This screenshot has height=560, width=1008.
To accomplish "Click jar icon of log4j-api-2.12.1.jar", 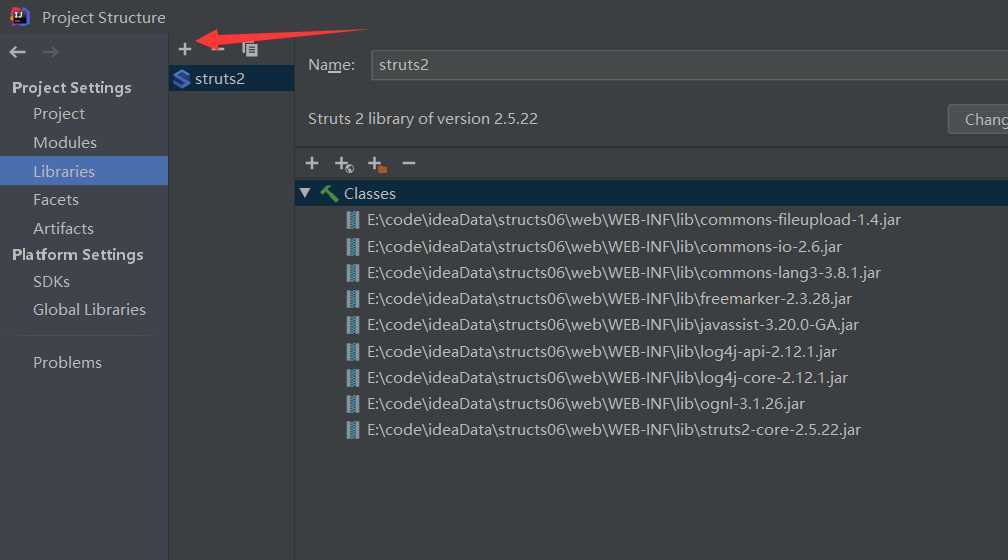I will pyautogui.click(x=352, y=351).
